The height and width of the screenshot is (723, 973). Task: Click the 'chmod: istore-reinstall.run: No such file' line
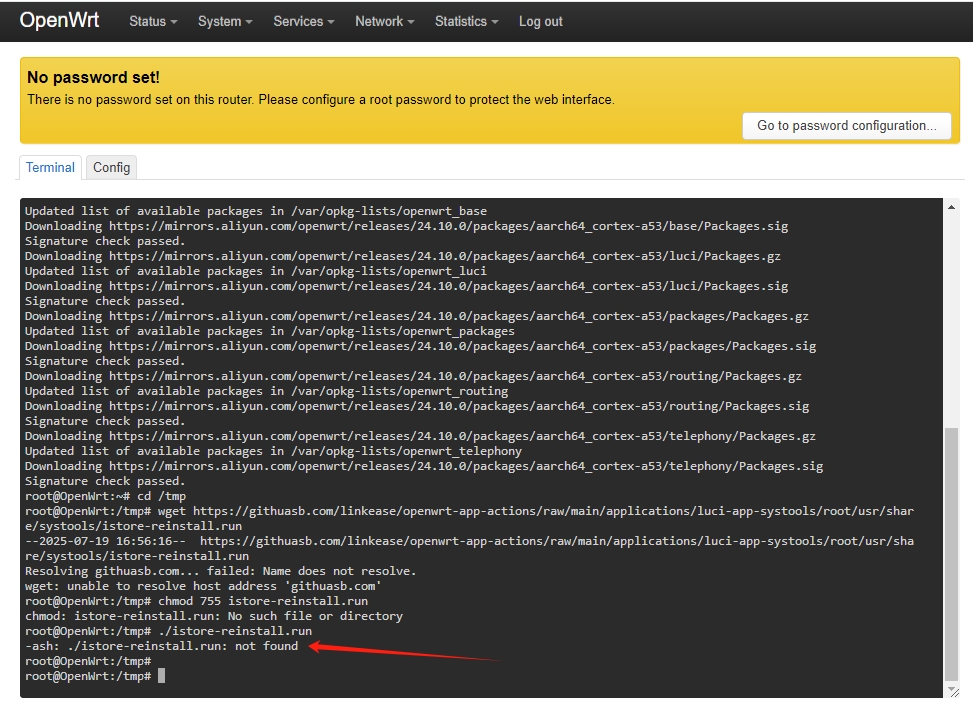pyautogui.click(x=213, y=616)
